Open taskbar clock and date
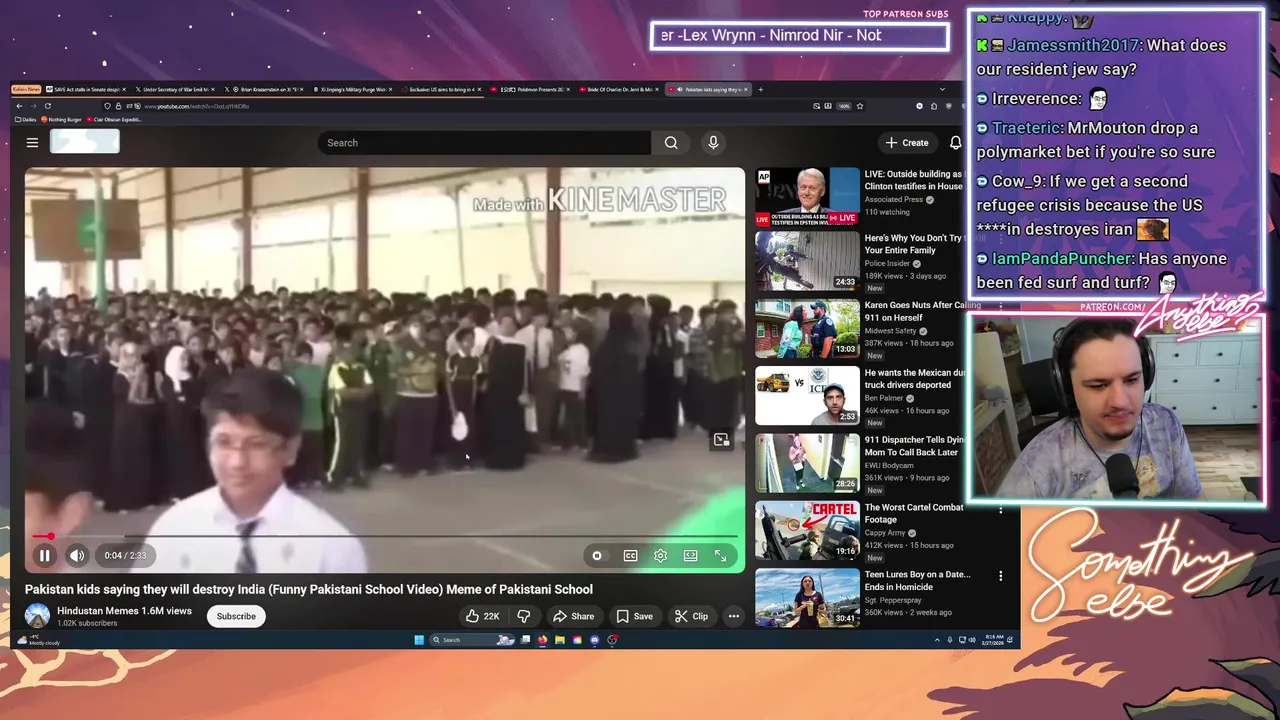This screenshot has width=1280, height=720. [993, 640]
